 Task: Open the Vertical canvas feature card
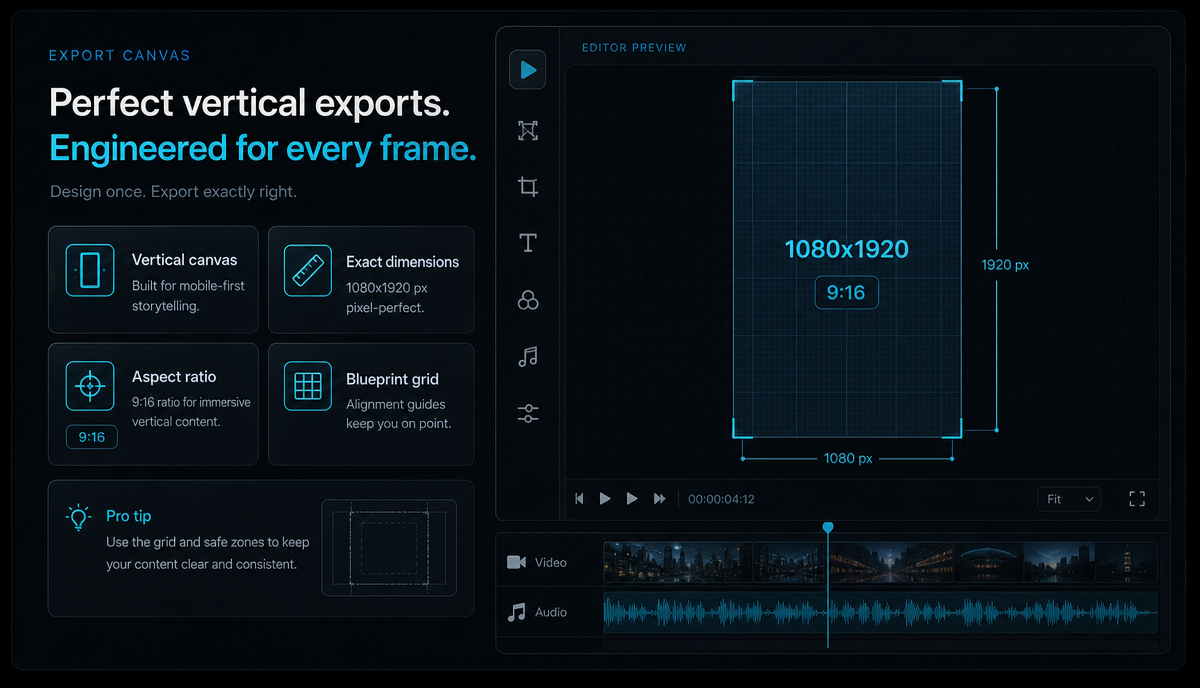[x=153, y=279]
